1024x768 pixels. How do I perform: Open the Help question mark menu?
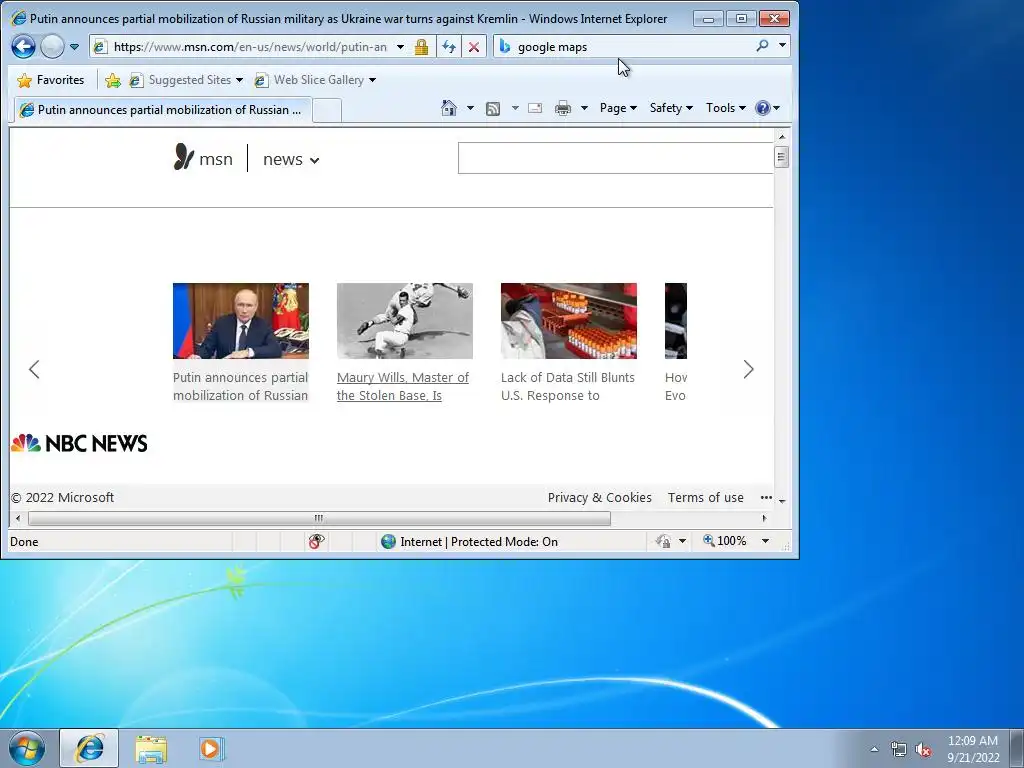coord(767,108)
